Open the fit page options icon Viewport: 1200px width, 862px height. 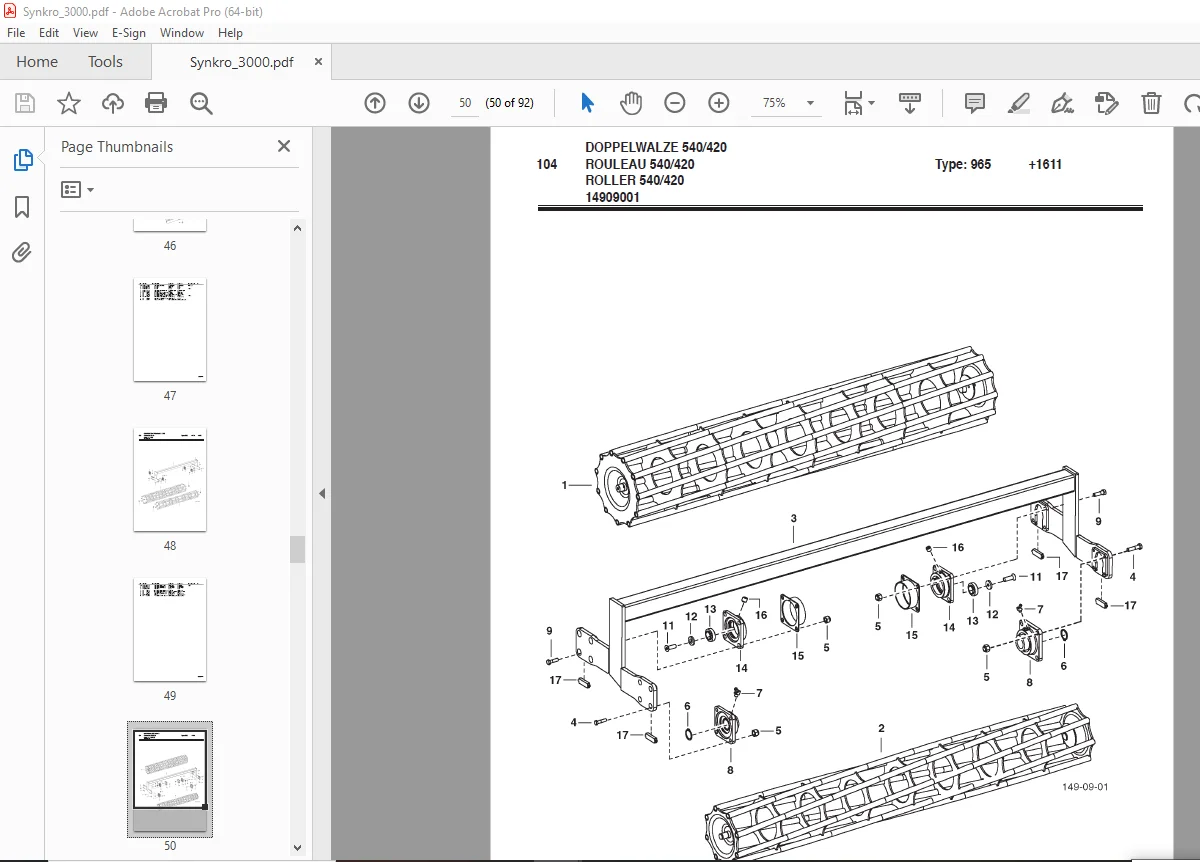853,103
